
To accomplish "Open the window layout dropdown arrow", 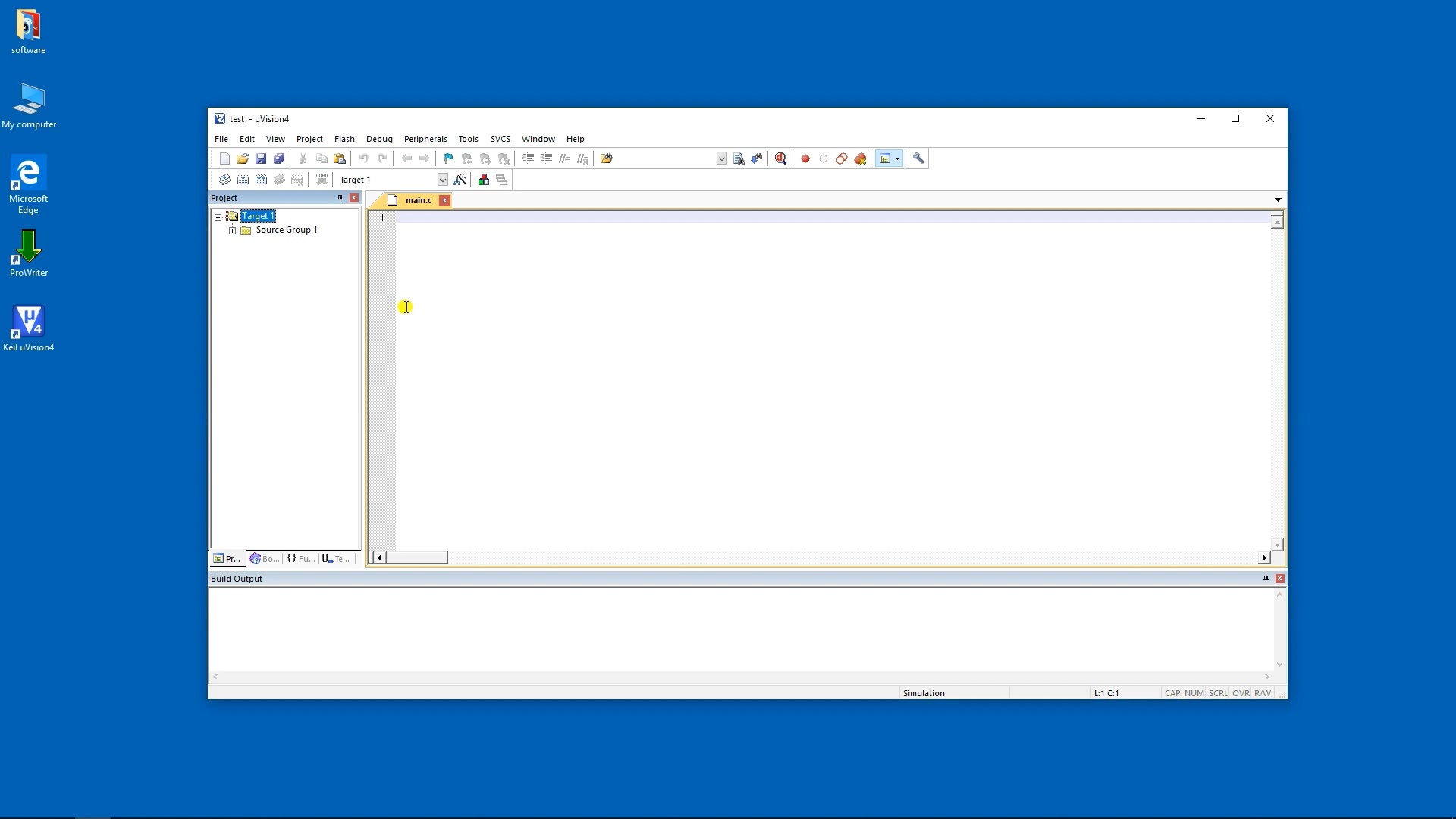I will (898, 158).
